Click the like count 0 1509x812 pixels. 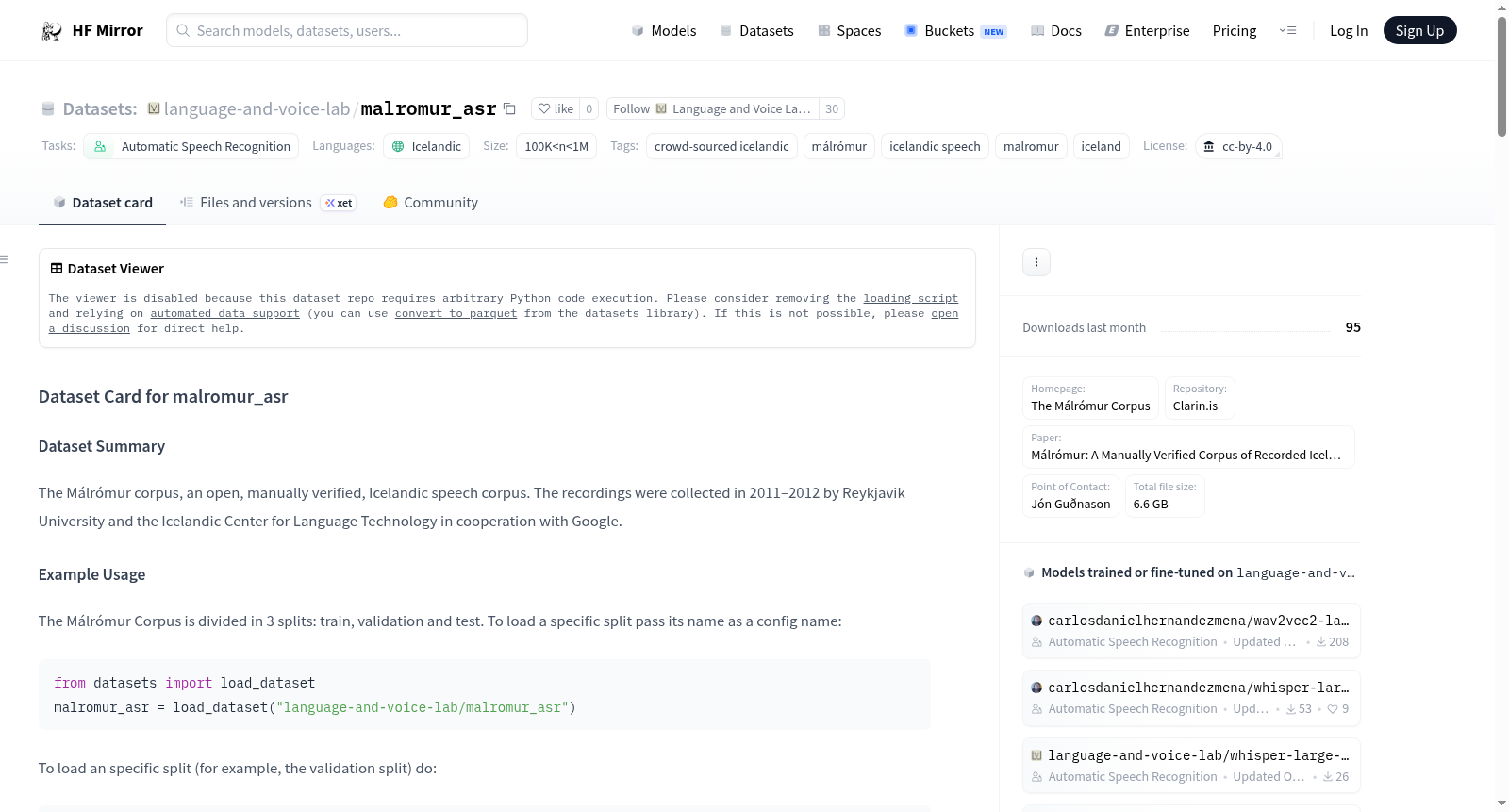(589, 108)
